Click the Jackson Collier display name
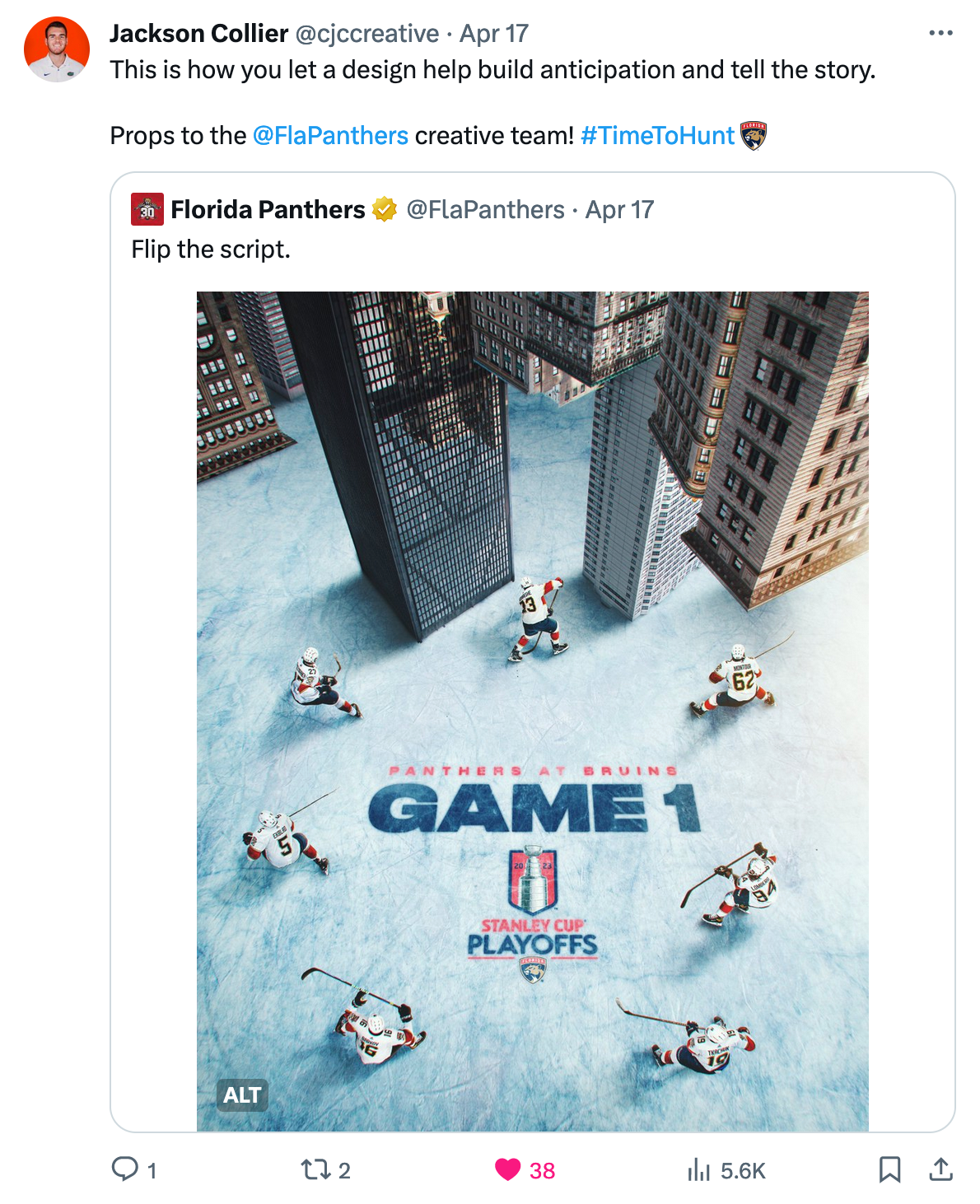The width and height of the screenshot is (980, 1204). [x=199, y=33]
